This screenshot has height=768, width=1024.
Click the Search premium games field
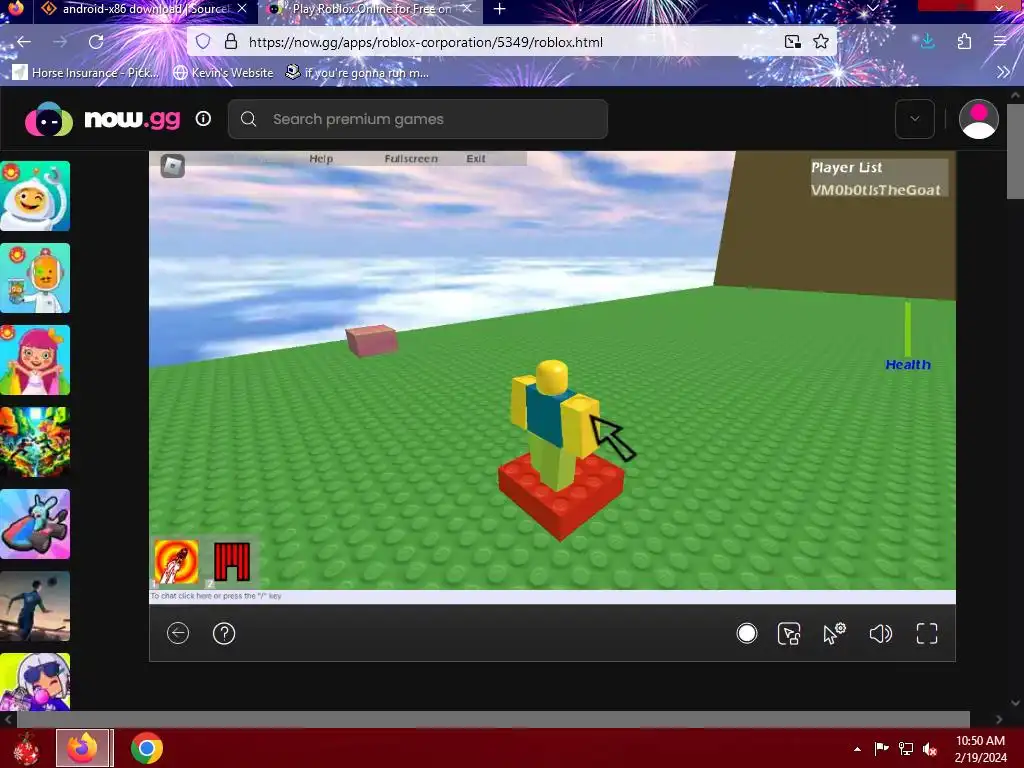[418, 119]
